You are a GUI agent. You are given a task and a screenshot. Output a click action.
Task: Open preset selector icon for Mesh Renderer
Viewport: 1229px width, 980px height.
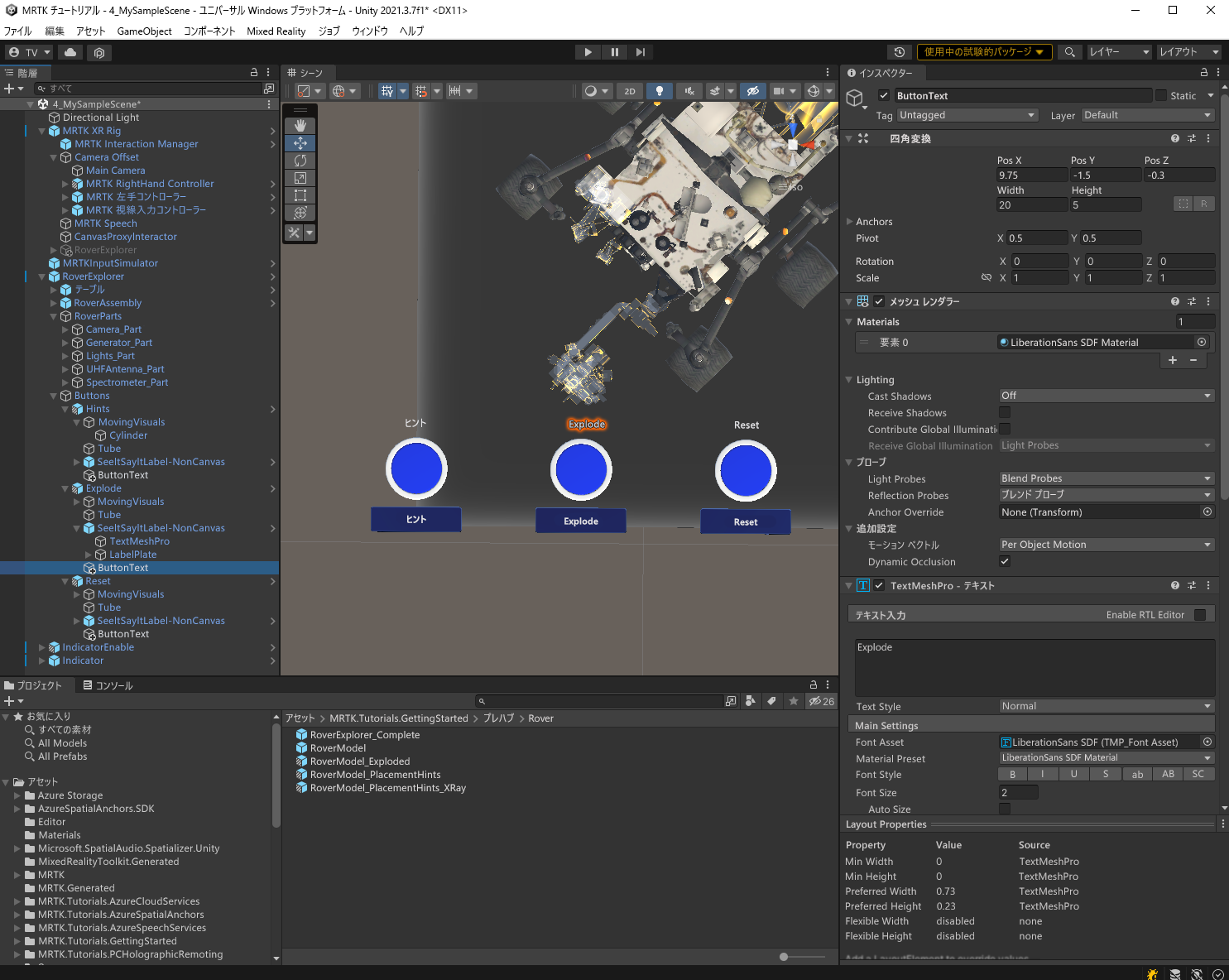coord(1192,301)
